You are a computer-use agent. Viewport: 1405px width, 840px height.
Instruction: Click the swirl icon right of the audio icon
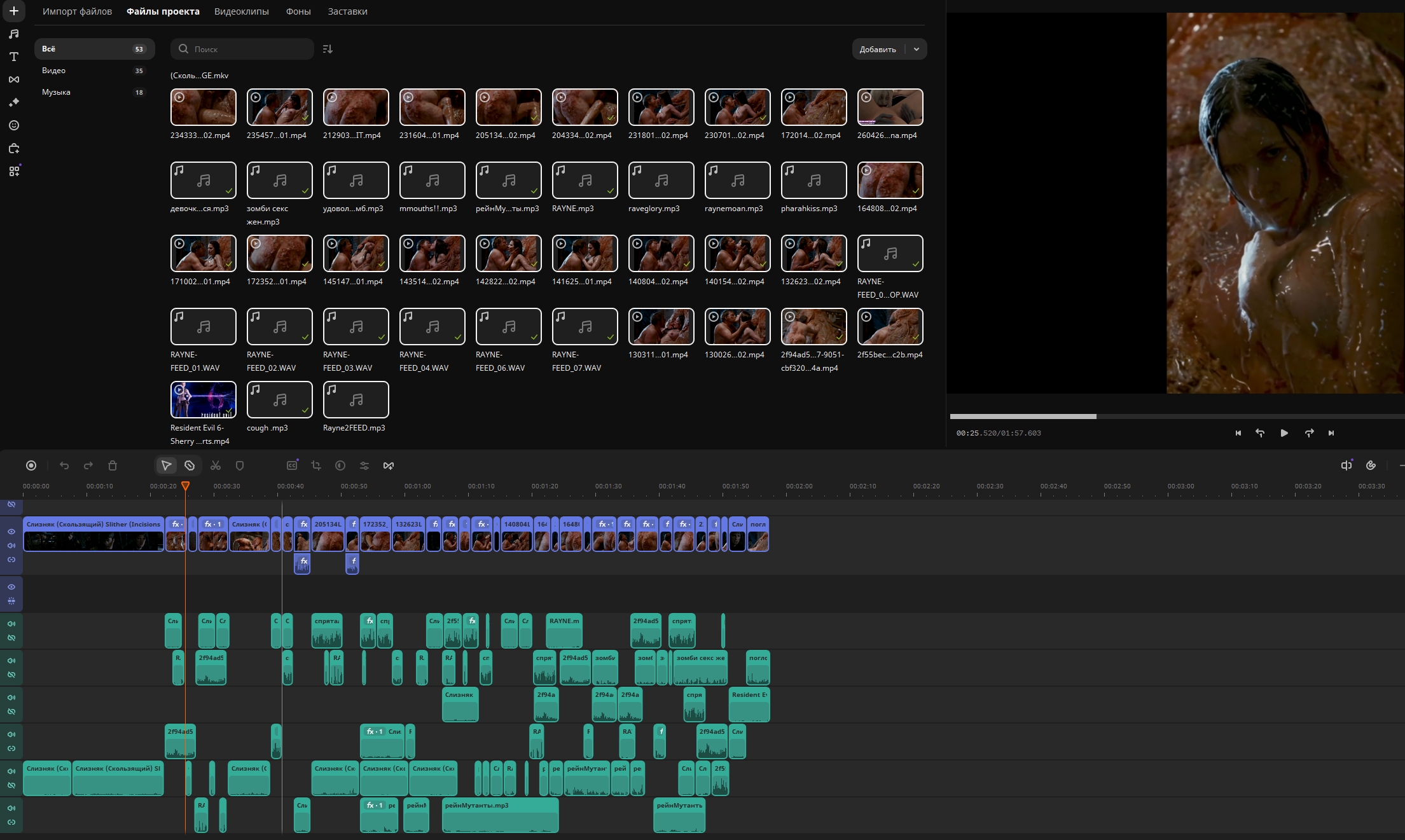[x=1371, y=465]
